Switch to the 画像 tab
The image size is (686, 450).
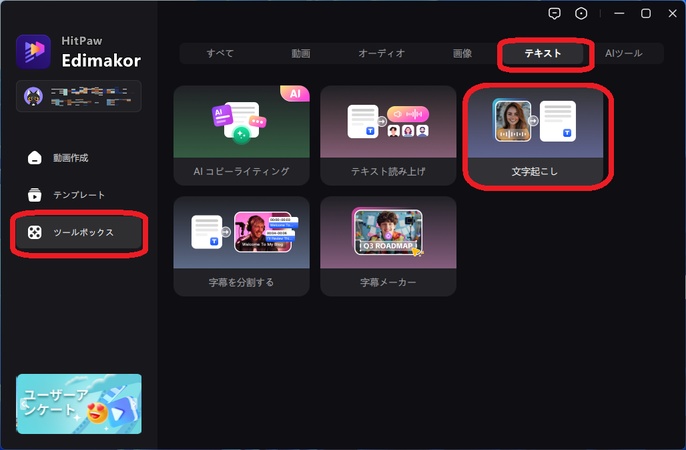462,53
